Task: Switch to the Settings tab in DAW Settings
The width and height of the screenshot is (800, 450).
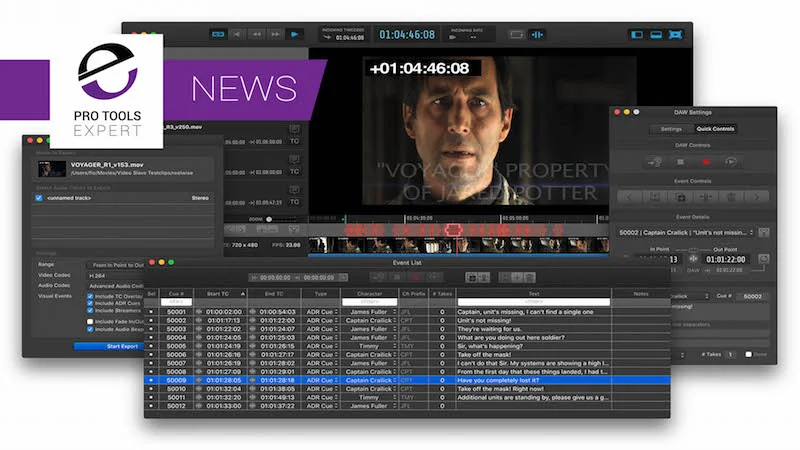Action: pos(671,129)
